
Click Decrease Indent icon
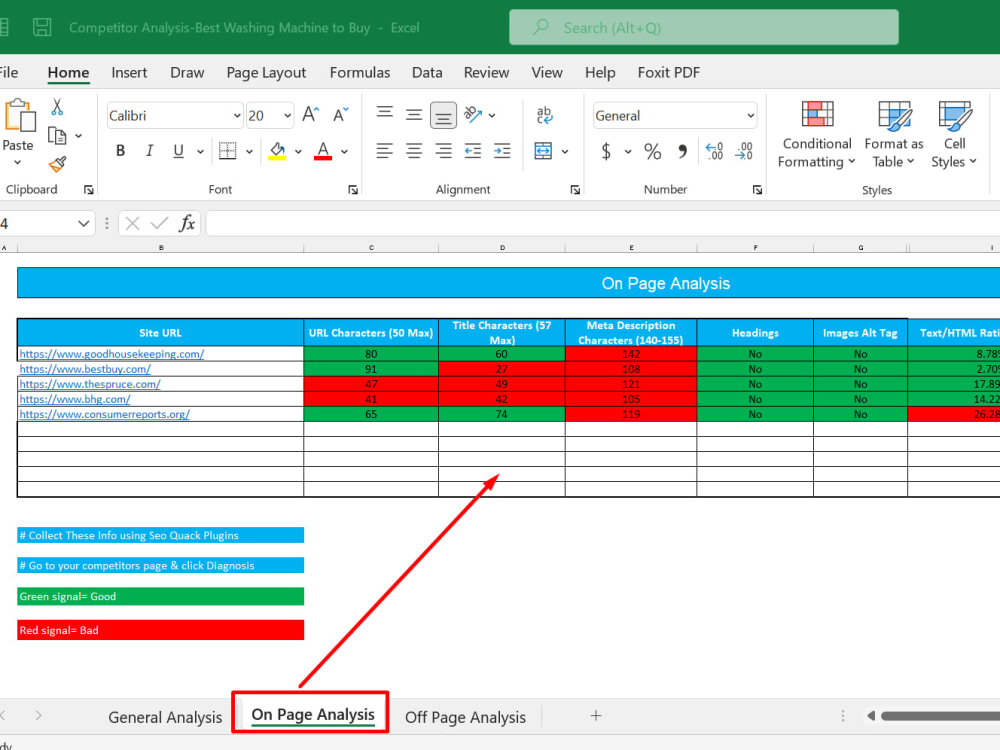coord(473,151)
